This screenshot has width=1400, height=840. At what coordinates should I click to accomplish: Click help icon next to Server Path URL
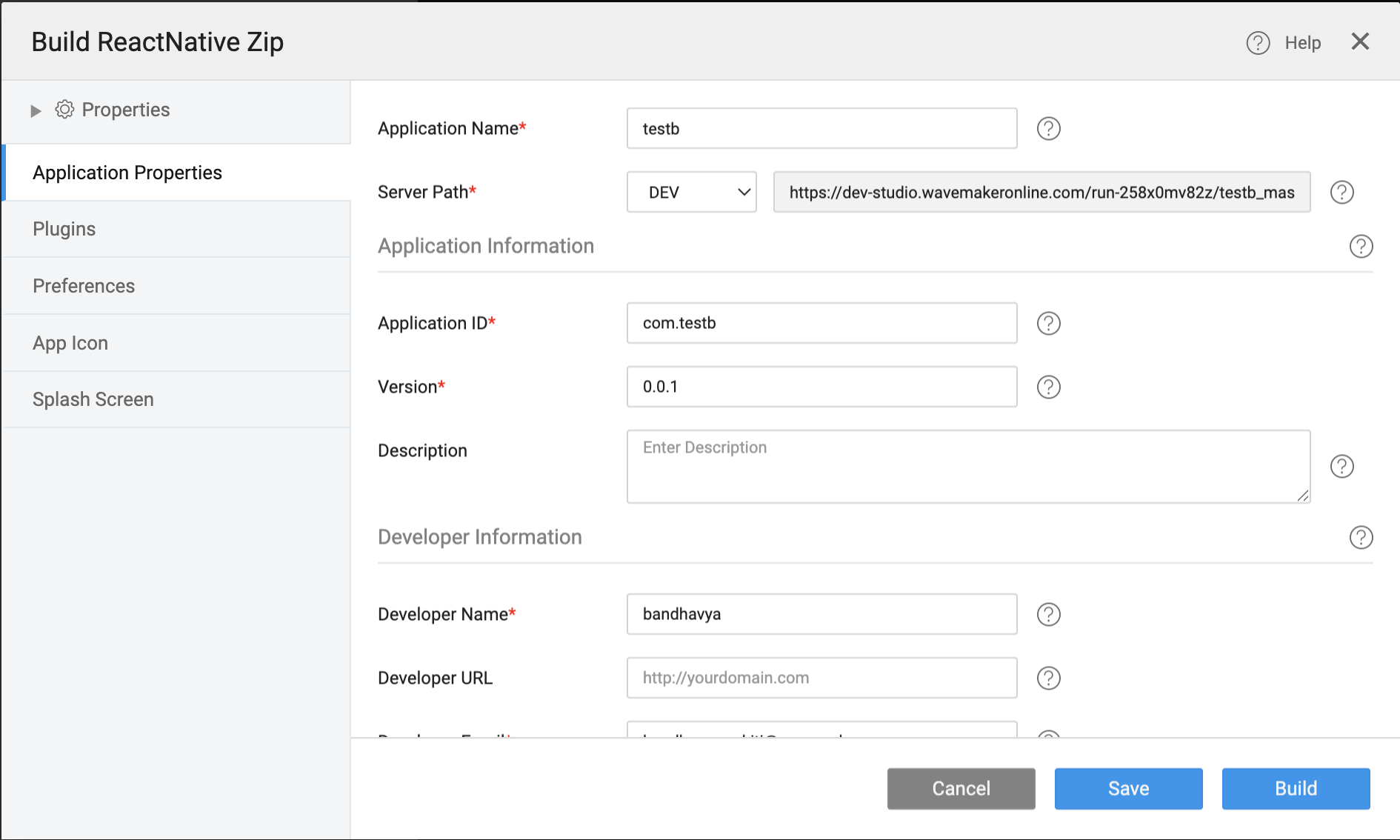point(1341,193)
